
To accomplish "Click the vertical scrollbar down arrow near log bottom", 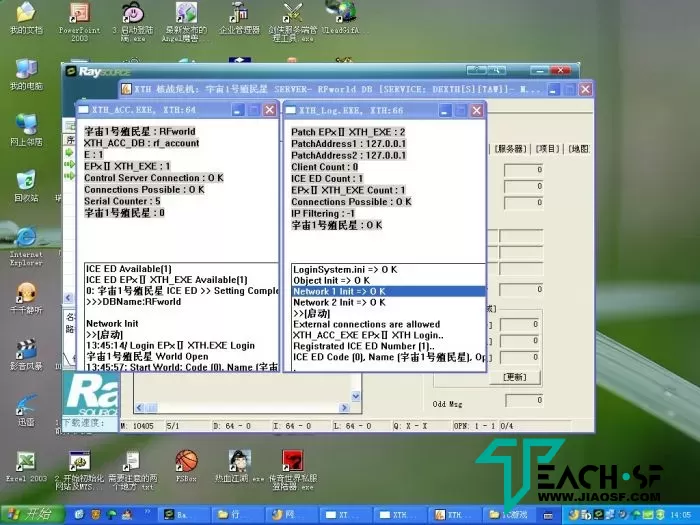I will [x=356, y=396].
